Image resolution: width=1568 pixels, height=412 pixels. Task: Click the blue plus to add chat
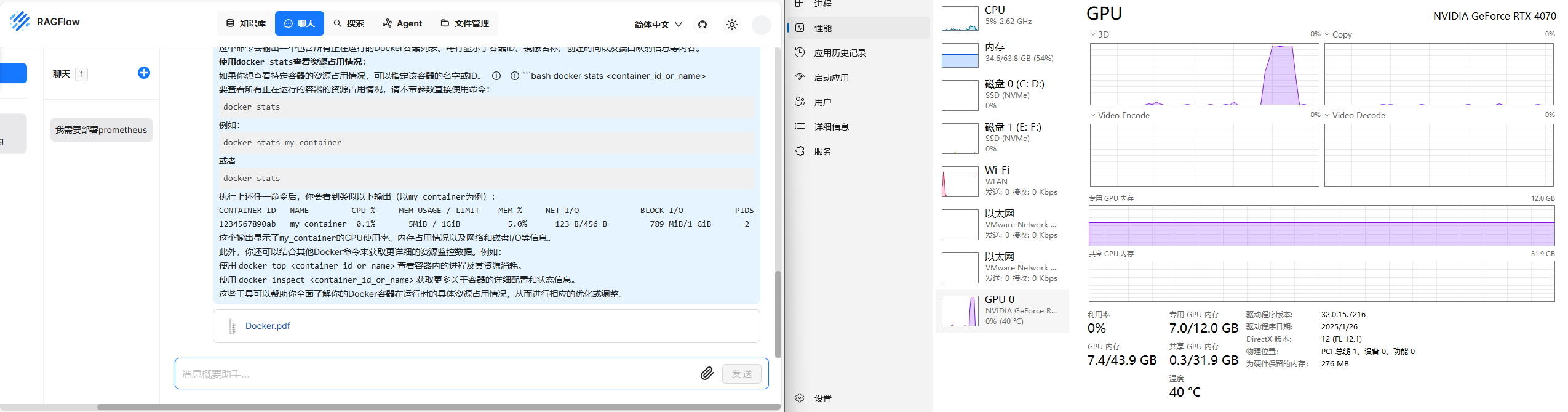coord(144,73)
